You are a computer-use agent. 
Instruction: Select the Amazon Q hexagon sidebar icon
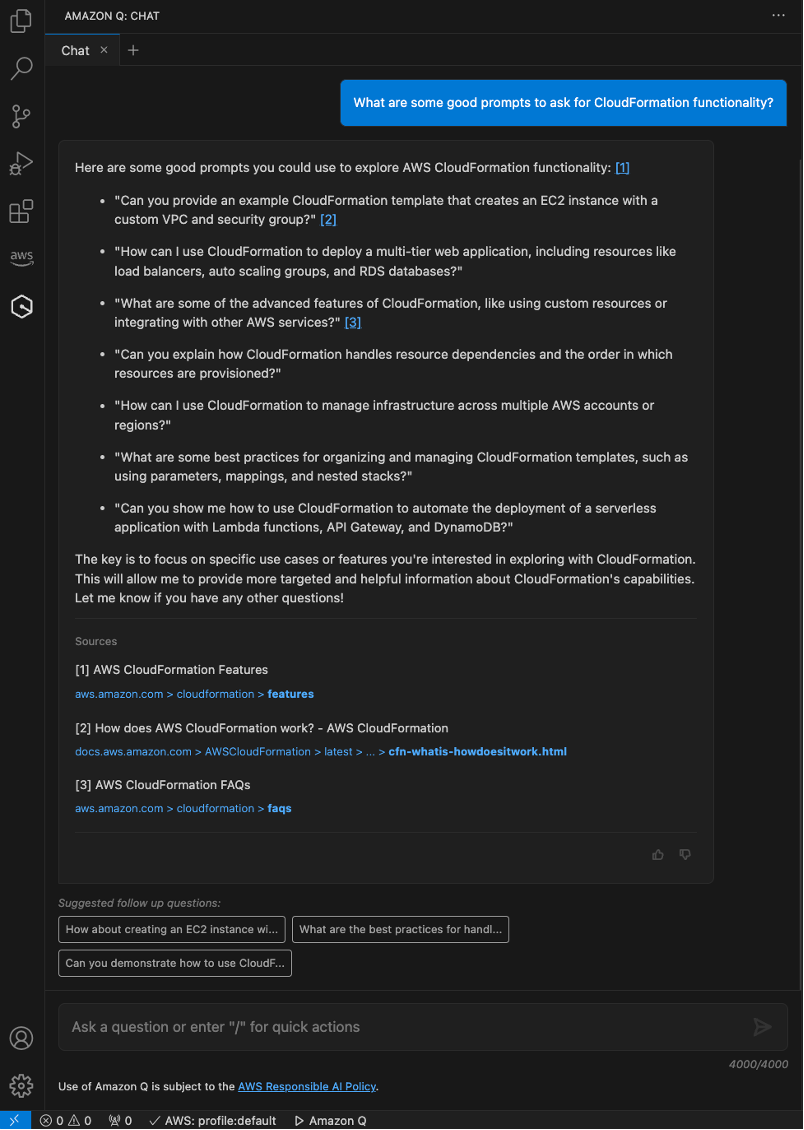click(21, 306)
